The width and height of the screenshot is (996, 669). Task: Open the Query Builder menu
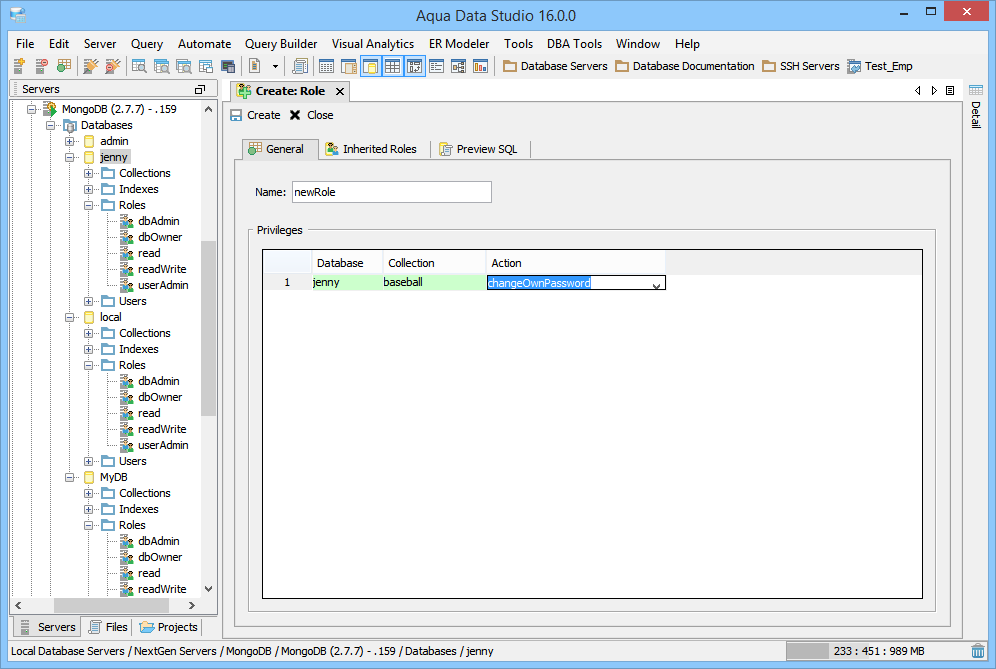[x=281, y=44]
